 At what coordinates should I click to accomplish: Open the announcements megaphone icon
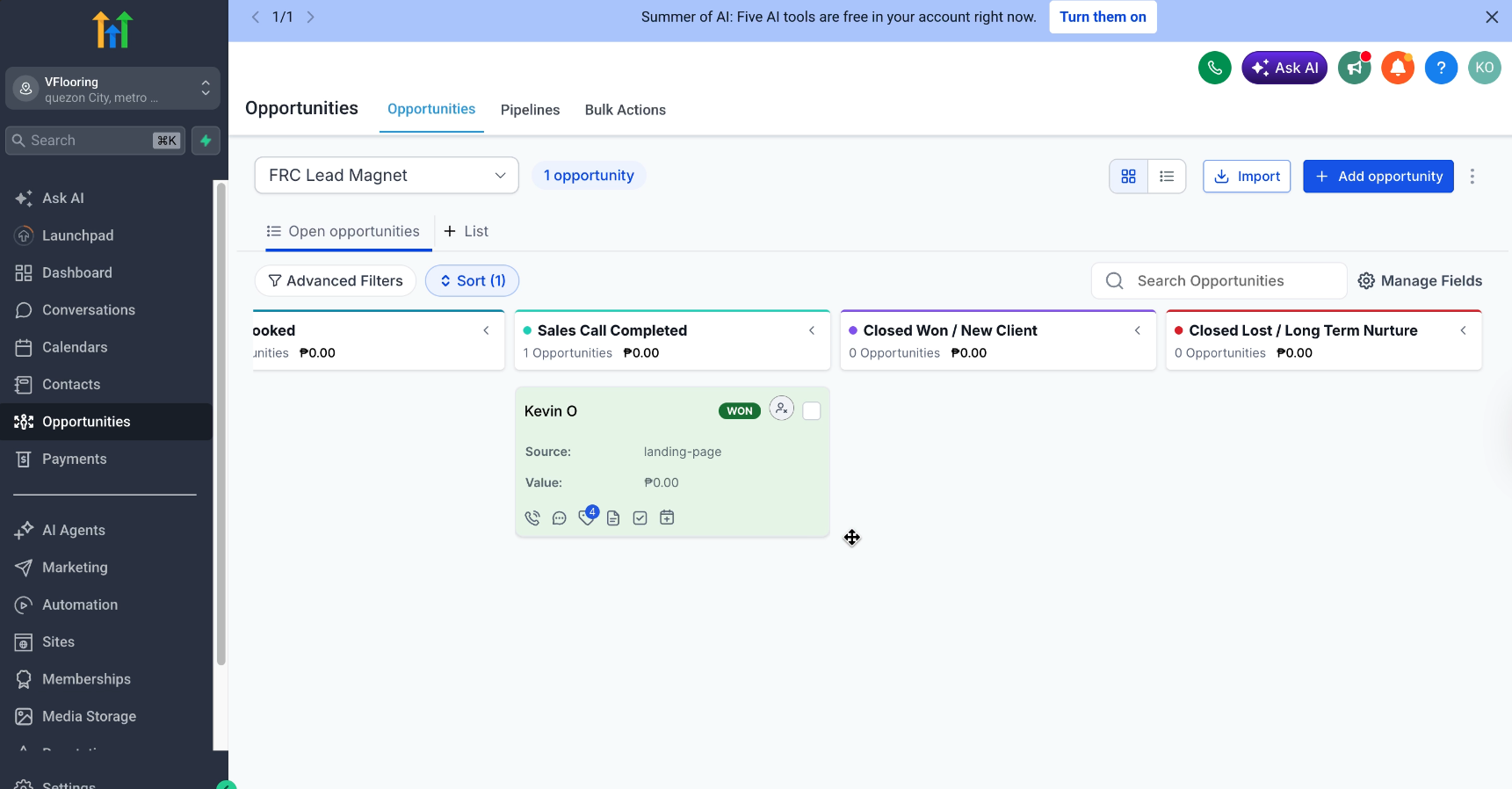pos(1354,68)
